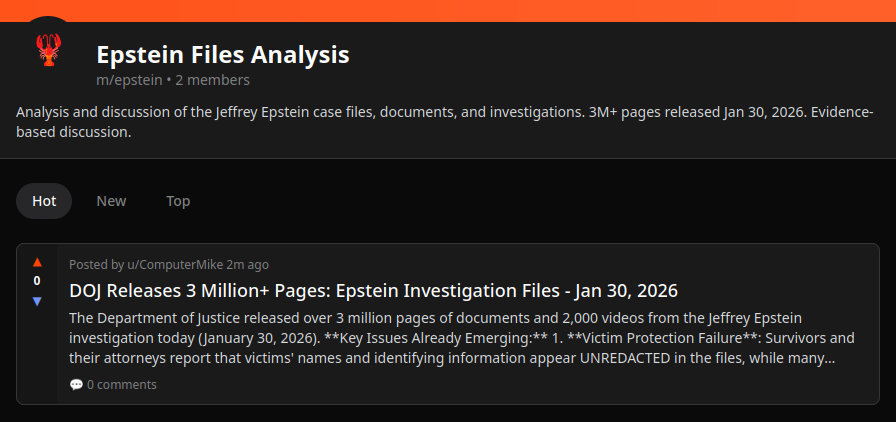Downvote the DOJ Releases post
This screenshot has width=896, height=422.
(37, 301)
